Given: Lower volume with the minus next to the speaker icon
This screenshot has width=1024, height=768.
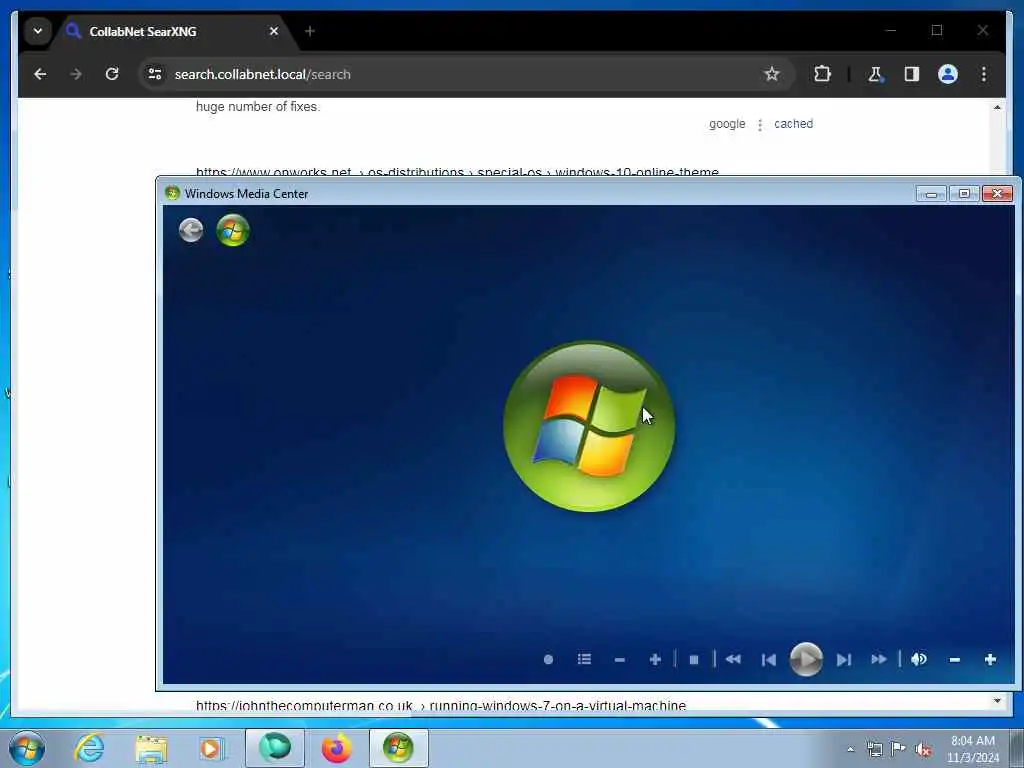Looking at the screenshot, I should tap(955, 660).
